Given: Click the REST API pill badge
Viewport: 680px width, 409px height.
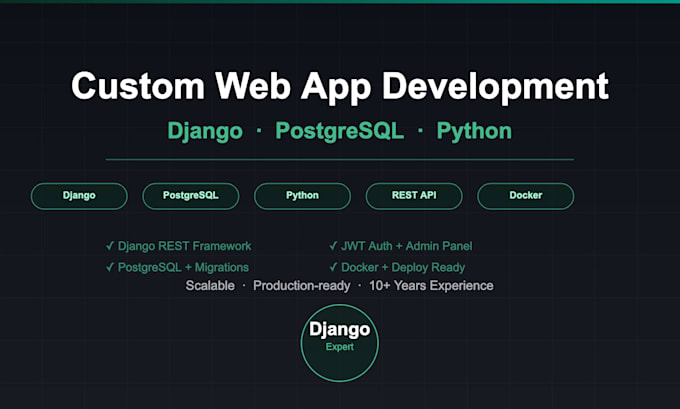Looking at the screenshot, I should coord(414,196).
